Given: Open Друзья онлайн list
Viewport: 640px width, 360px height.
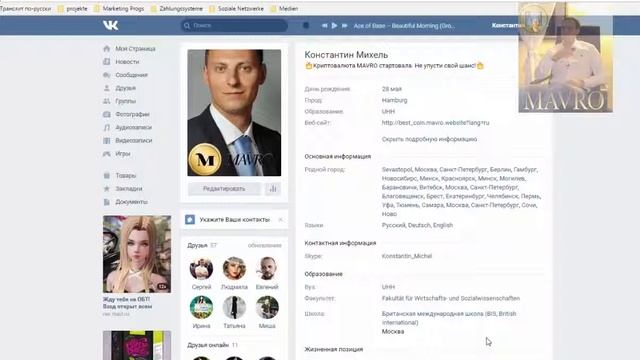Looking at the screenshot, I should (x=208, y=345).
